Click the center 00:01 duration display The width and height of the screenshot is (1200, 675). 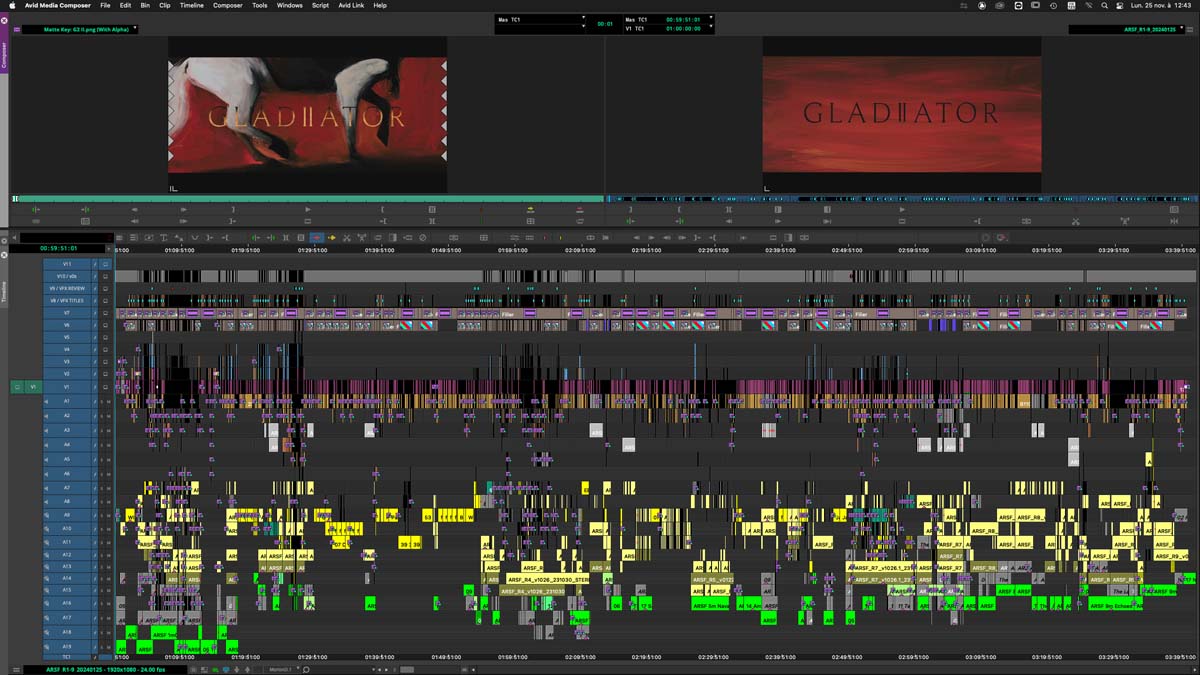point(605,23)
